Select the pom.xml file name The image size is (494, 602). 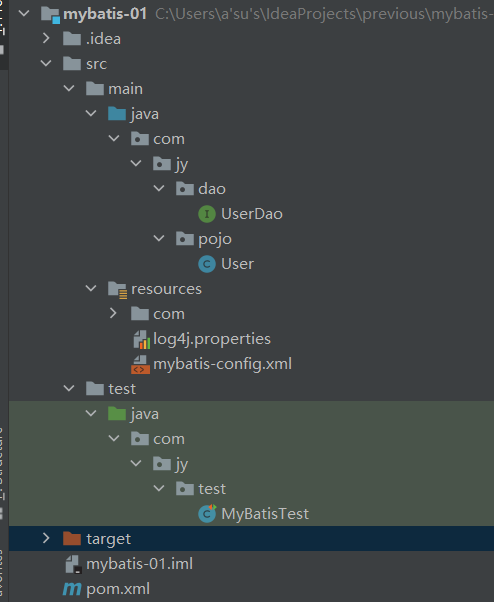point(118,589)
